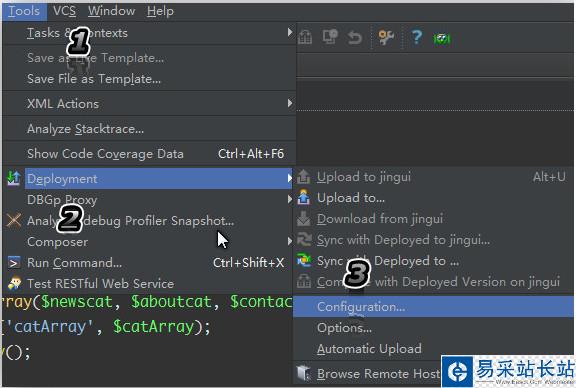Image resolution: width=576 pixels, height=388 pixels.
Task: Click the Alt+U shortcut label
Action: tap(549, 177)
